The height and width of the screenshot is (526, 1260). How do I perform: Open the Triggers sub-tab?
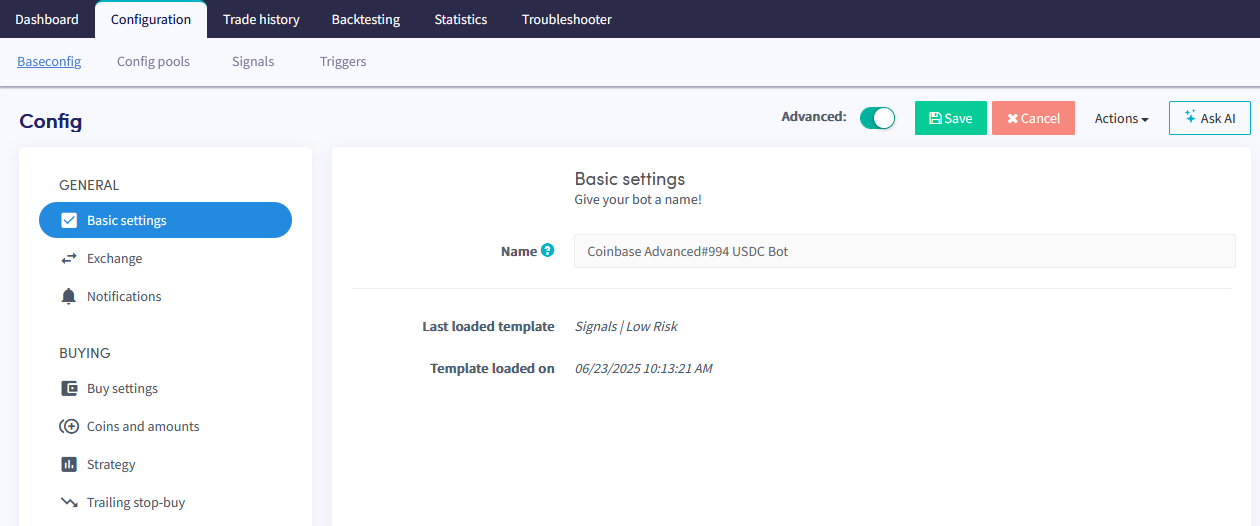(x=343, y=61)
